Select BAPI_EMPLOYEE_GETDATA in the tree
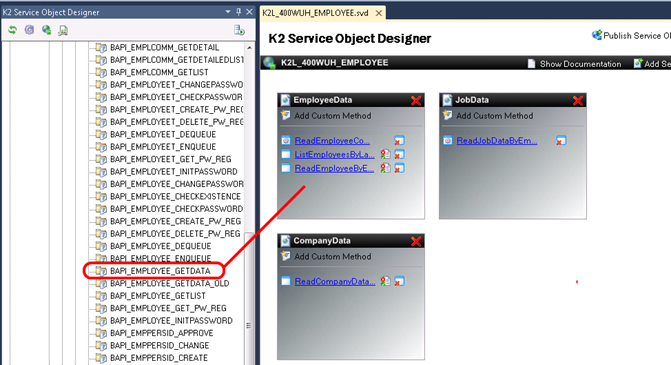Screen dimensions: 671x365 click(x=160, y=271)
